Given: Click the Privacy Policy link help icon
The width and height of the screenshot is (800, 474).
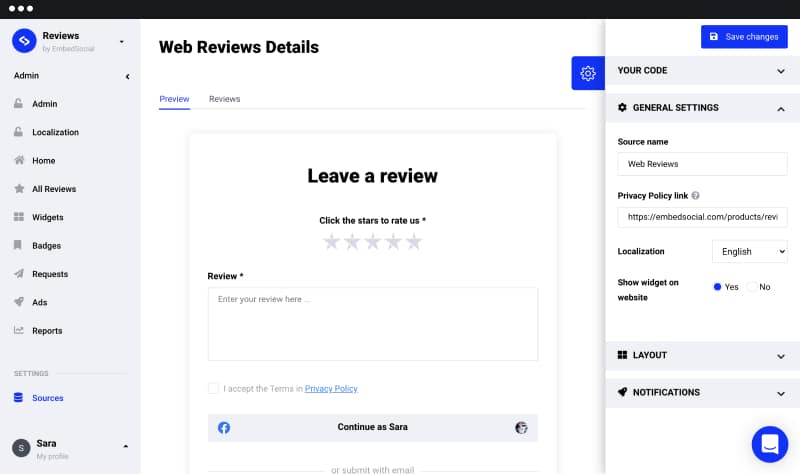Looking at the screenshot, I should click(695, 195).
